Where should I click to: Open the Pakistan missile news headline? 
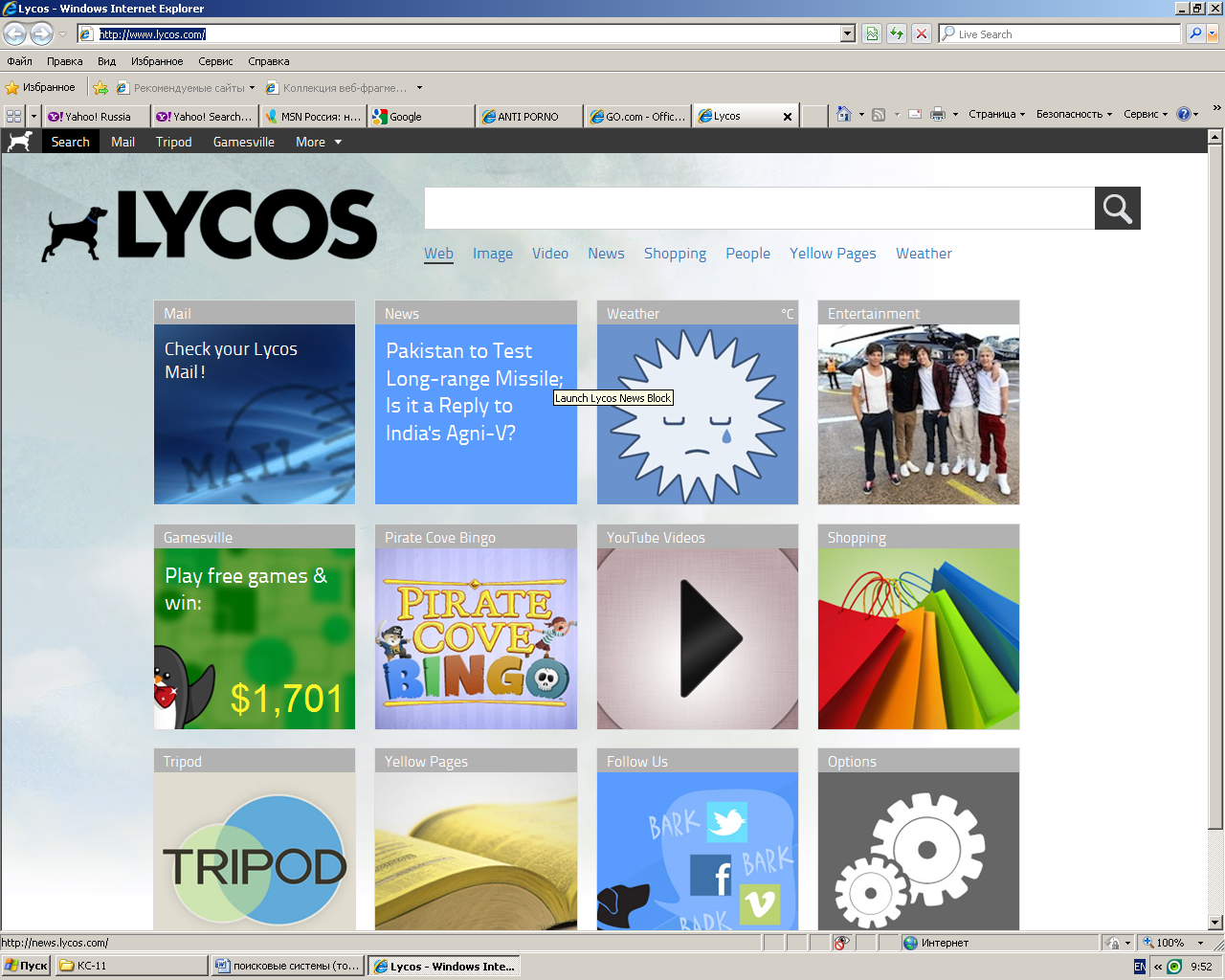point(475,392)
